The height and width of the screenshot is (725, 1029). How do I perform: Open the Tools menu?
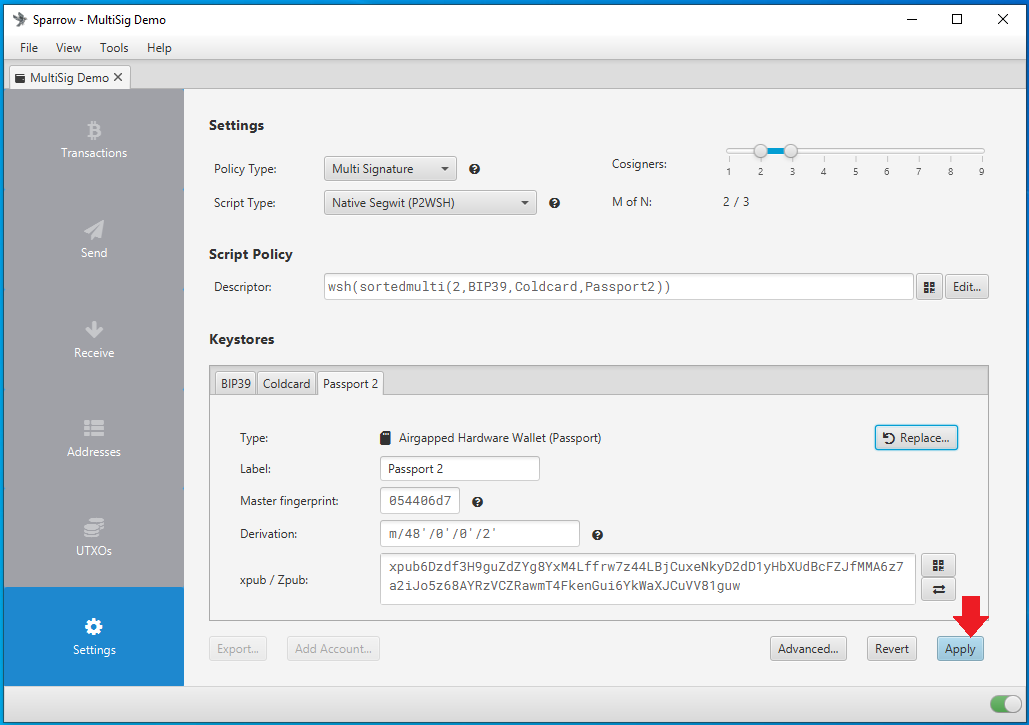[x=114, y=48]
